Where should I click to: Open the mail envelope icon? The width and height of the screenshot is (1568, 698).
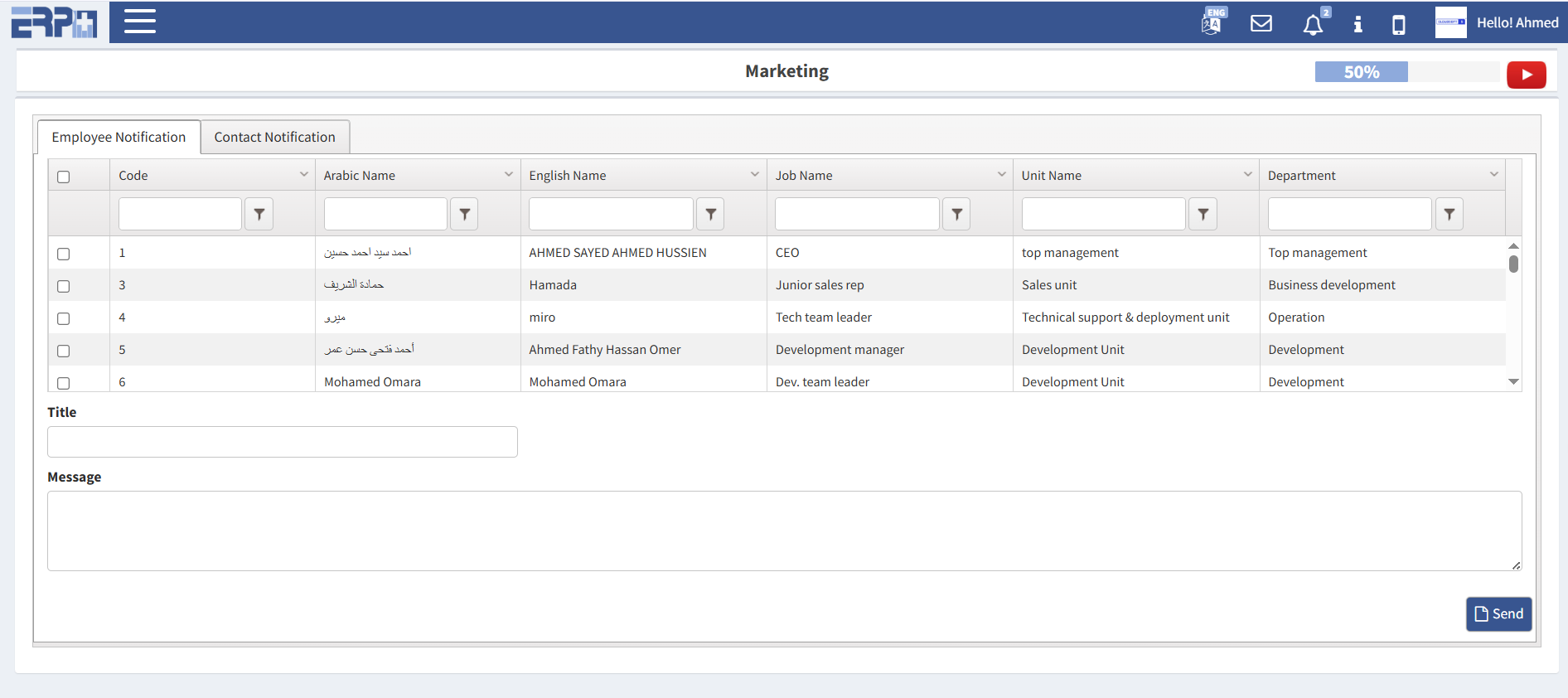tap(1261, 23)
